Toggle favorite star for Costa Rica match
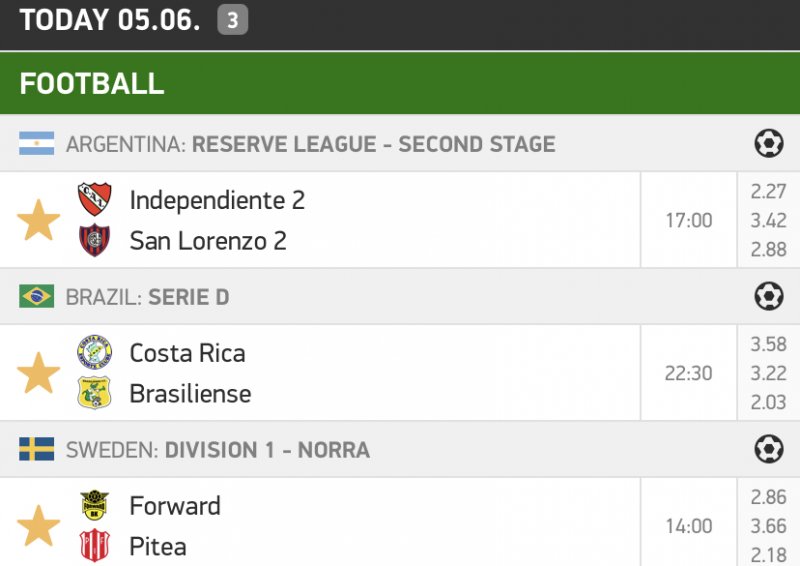Screen dimensions: 800x566 (x=39, y=373)
